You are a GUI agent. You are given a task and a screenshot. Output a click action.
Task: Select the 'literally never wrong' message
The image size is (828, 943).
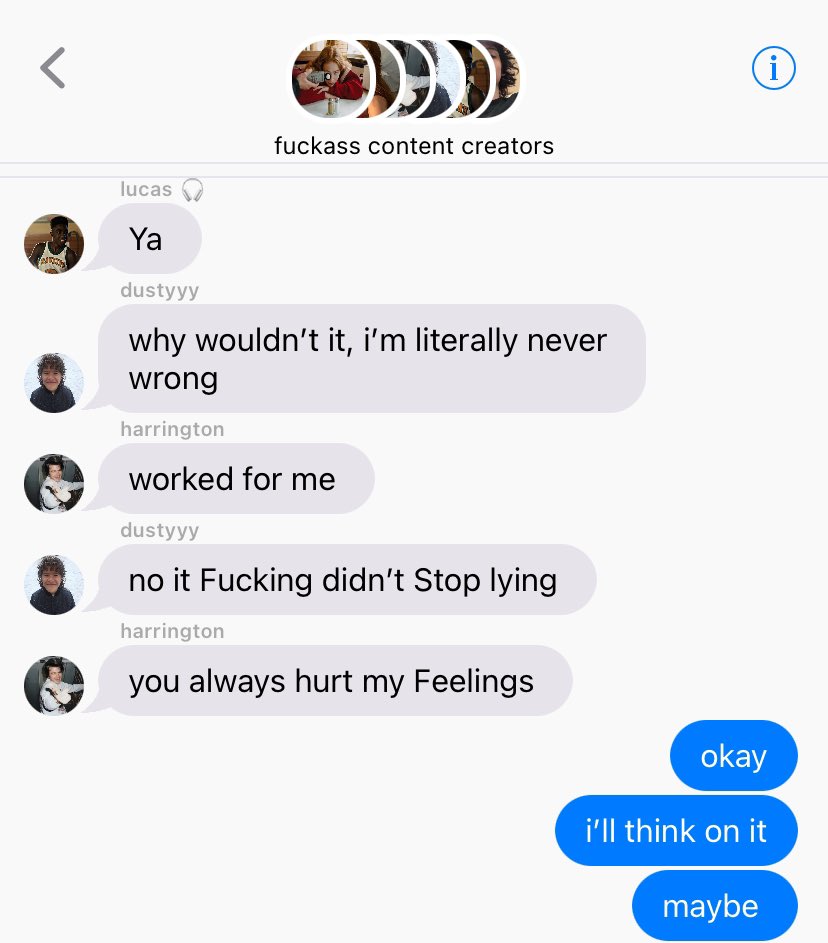coord(372,358)
